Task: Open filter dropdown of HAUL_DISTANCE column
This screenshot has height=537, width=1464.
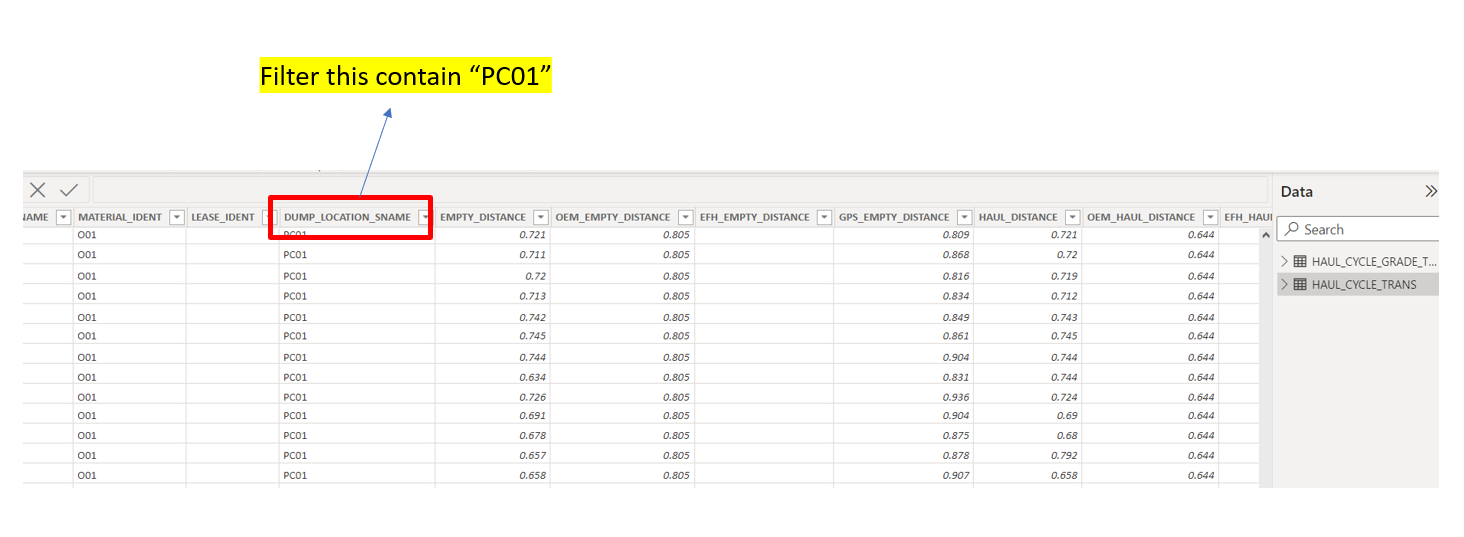Action: (1072, 217)
